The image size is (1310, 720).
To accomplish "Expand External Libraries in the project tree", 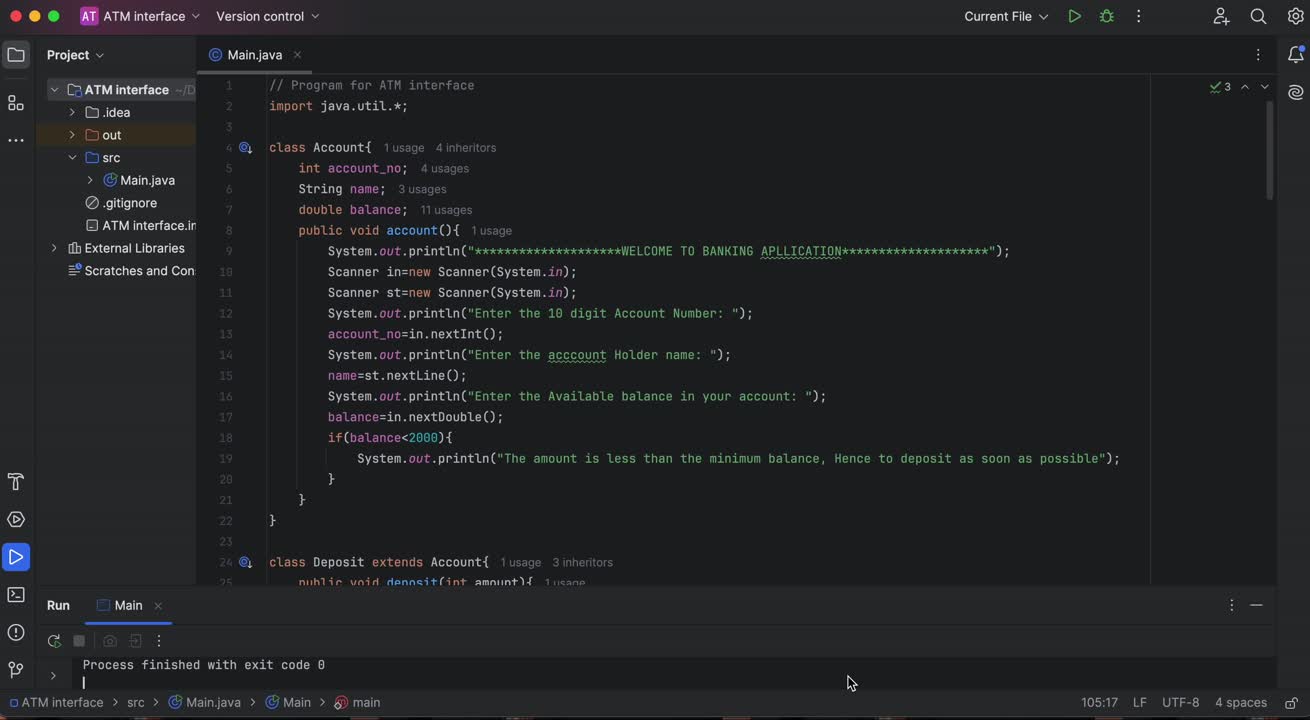I will click(x=54, y=248).
